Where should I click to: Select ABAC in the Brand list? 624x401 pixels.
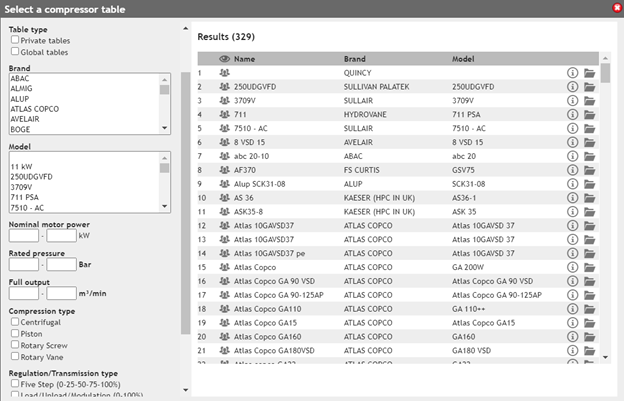20,78
